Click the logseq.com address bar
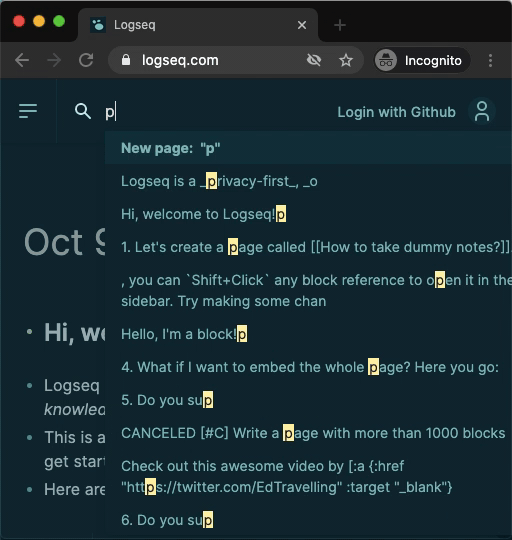Viewport: 512px width, 540px height. pyautogui.click(x=236, y=60)
